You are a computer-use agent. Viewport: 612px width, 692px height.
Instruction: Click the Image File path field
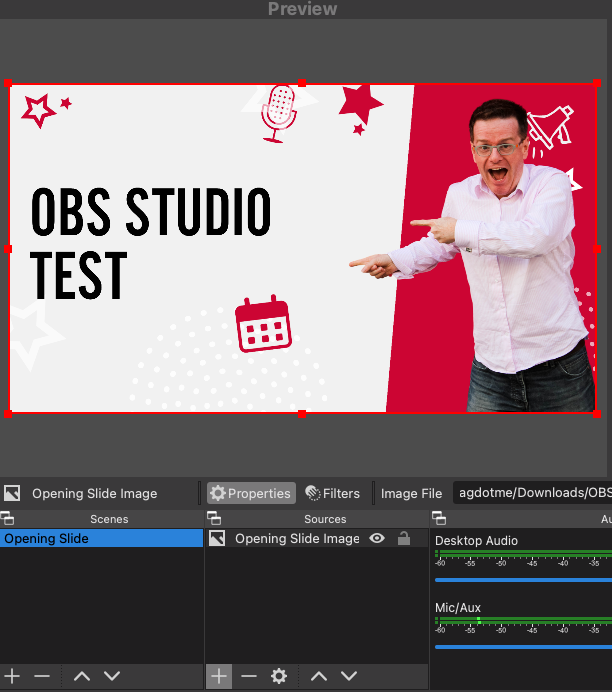[x=532, y=493]
